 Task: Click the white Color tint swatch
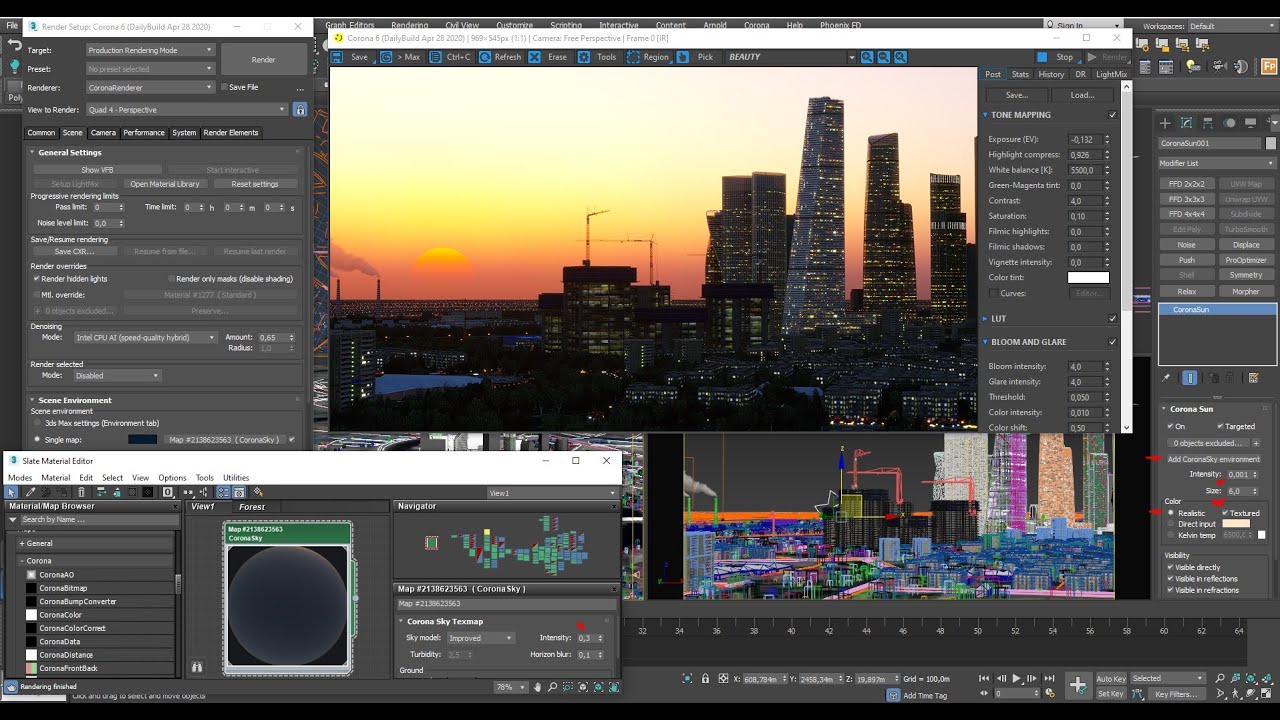coord(1088,278)
